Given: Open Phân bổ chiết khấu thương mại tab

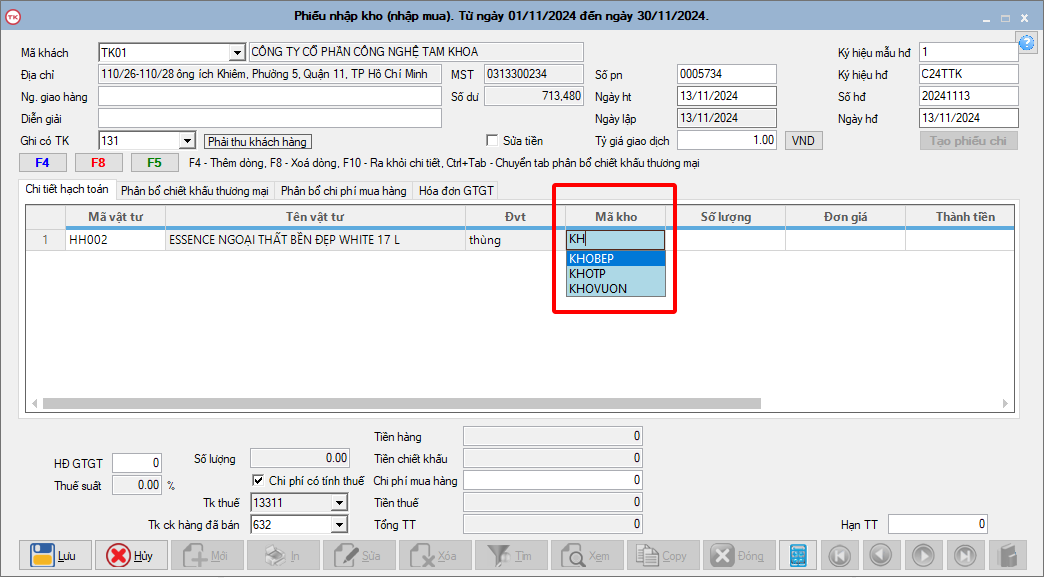Looking at the screenshot, I should [195, 191].
